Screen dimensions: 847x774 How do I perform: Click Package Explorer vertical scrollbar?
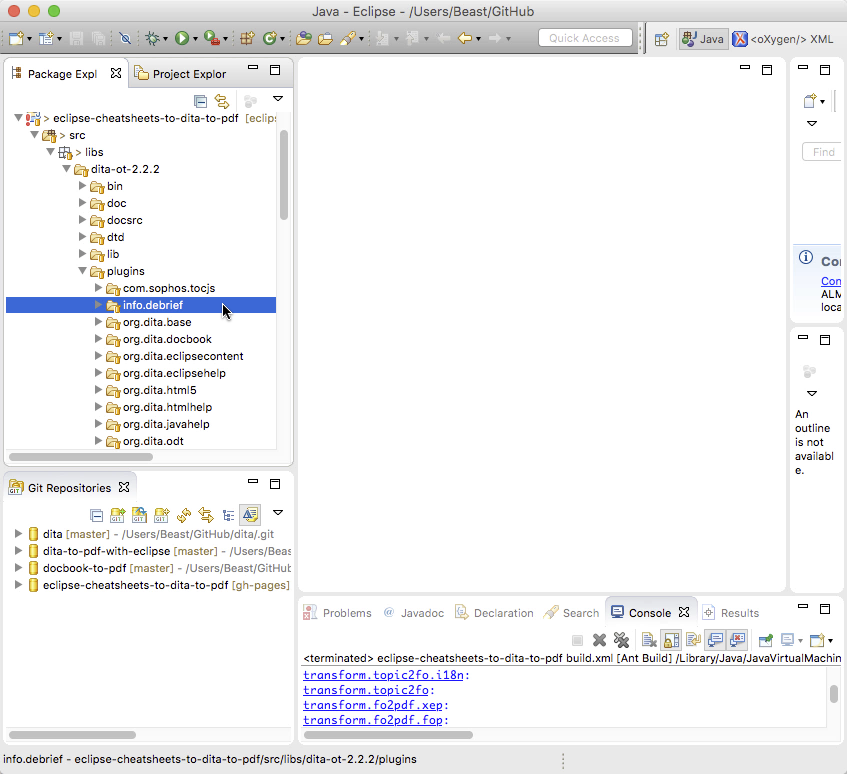[284, 175]
